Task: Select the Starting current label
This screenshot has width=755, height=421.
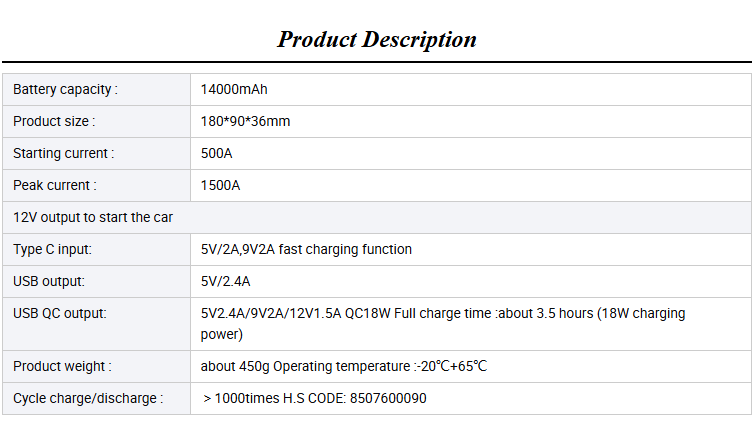Action: coord(64,154)
